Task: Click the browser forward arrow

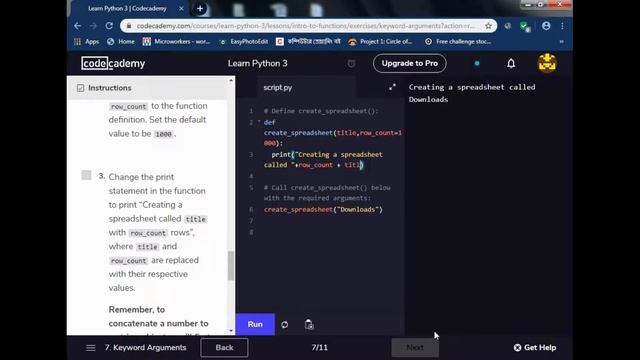Action: point(93,26)
